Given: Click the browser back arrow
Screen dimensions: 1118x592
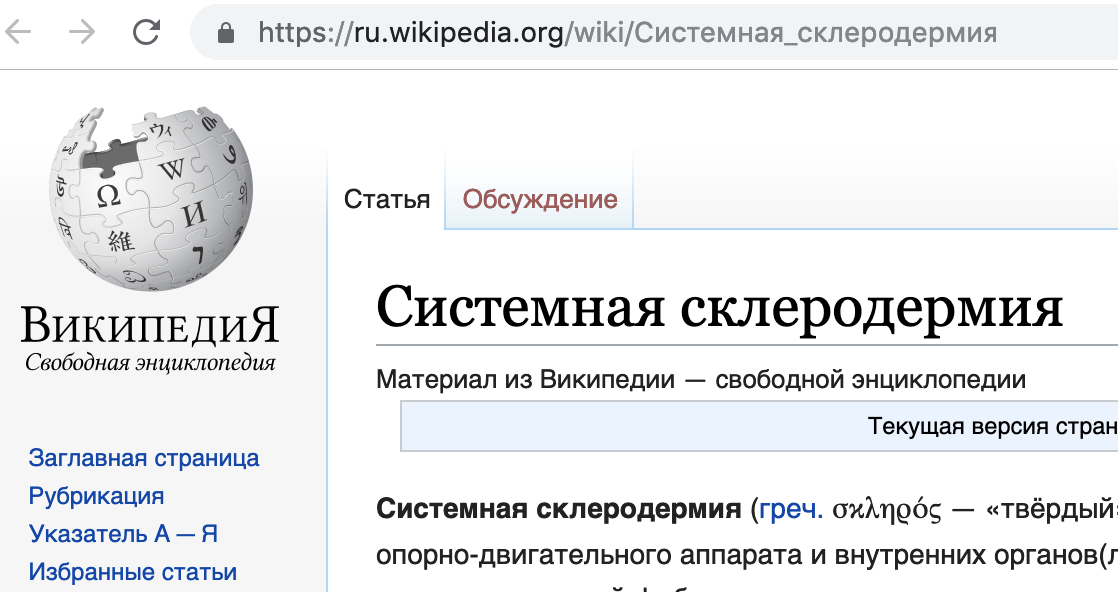Looking at the screenshot, I should (x=19, y=32).
